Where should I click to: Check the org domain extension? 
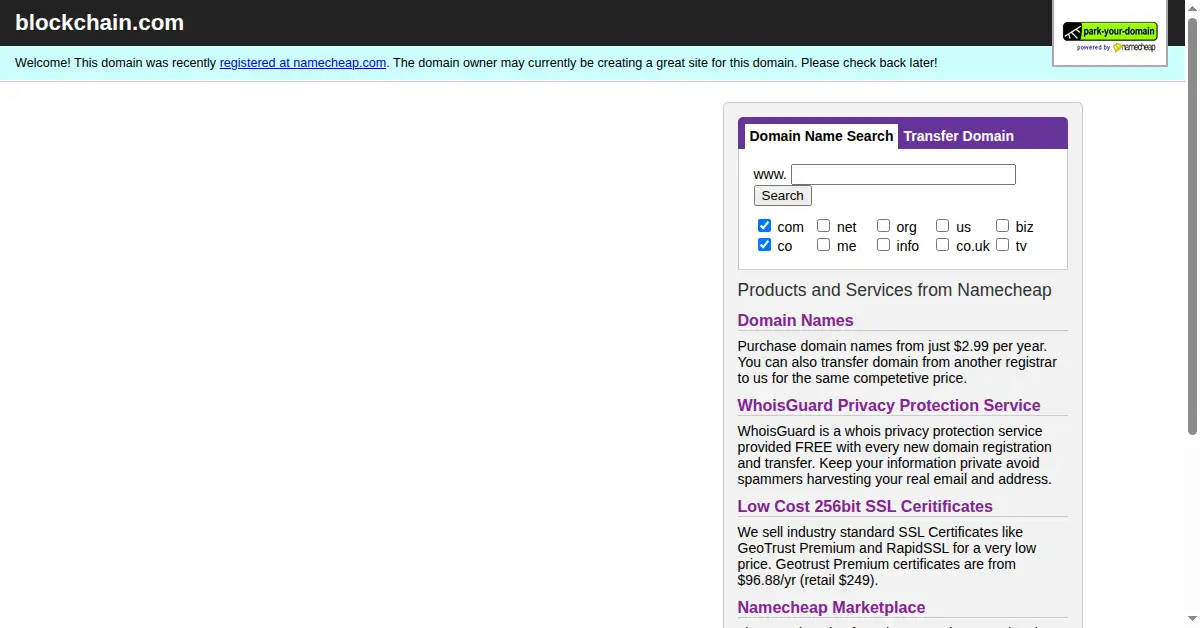click(884, 226)
